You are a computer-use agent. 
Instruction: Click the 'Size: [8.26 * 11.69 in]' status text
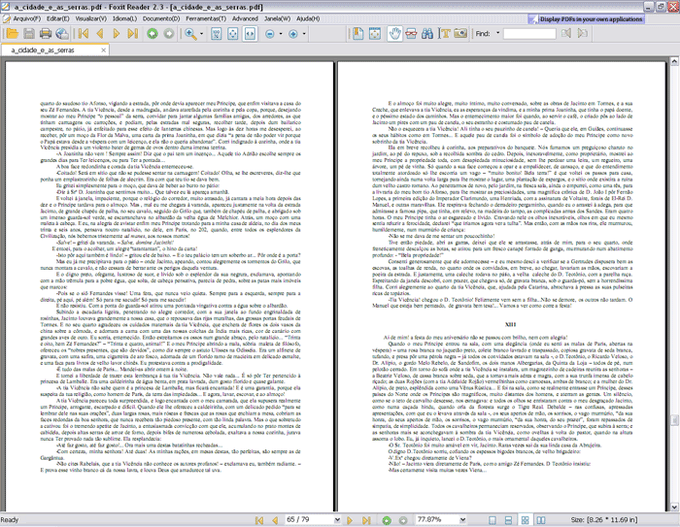(604, 520)
